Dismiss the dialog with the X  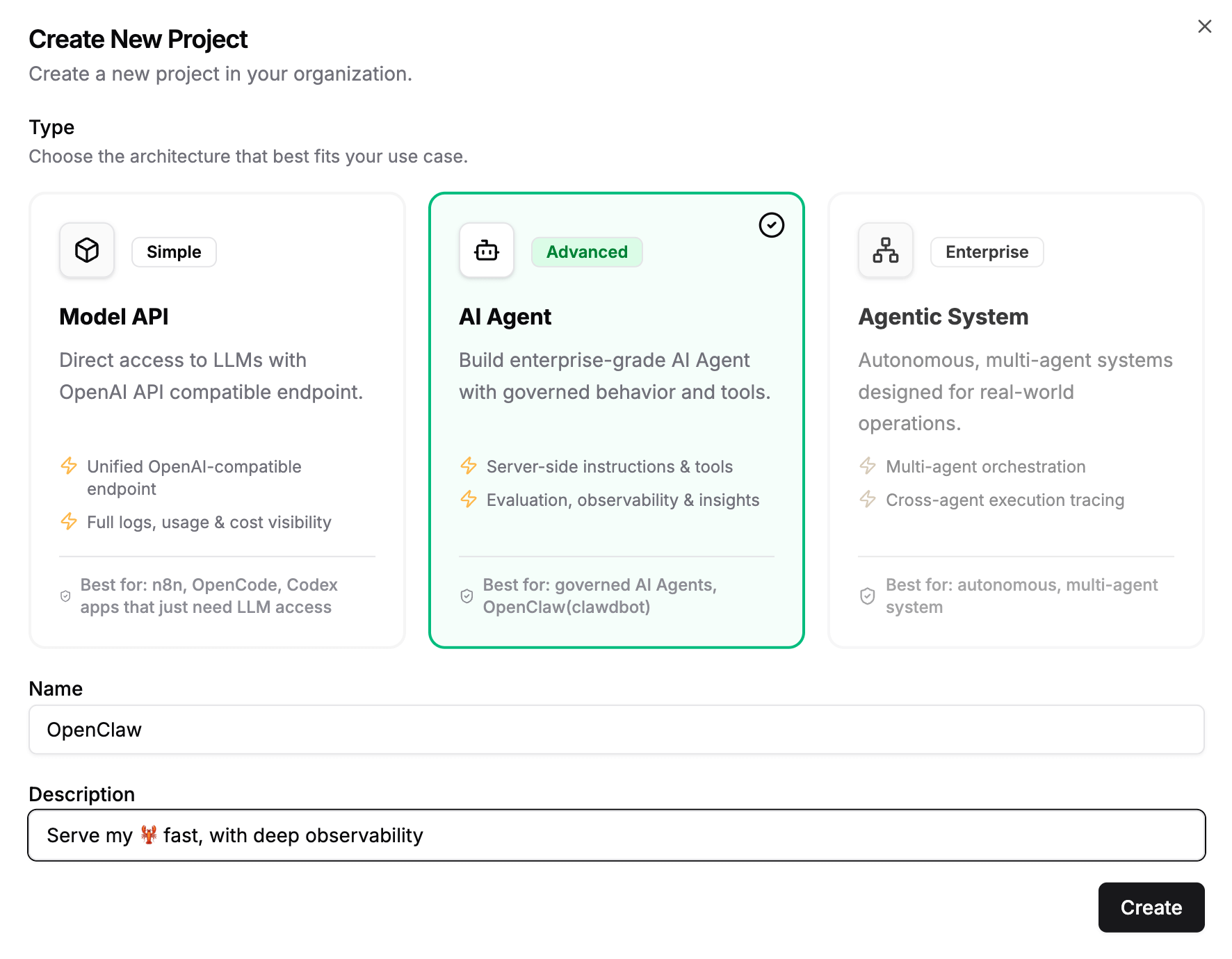point(1204,26)
